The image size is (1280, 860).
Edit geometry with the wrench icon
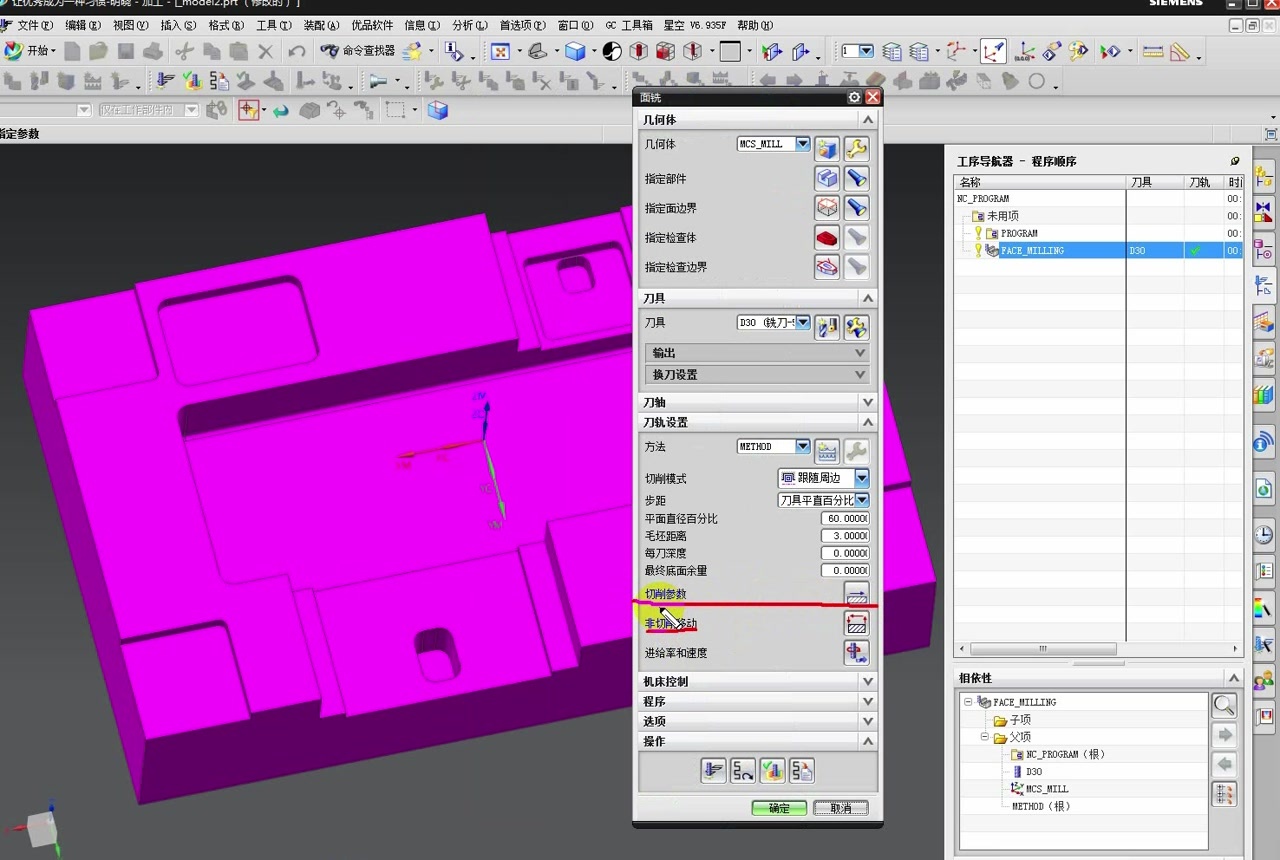[856, 149]
